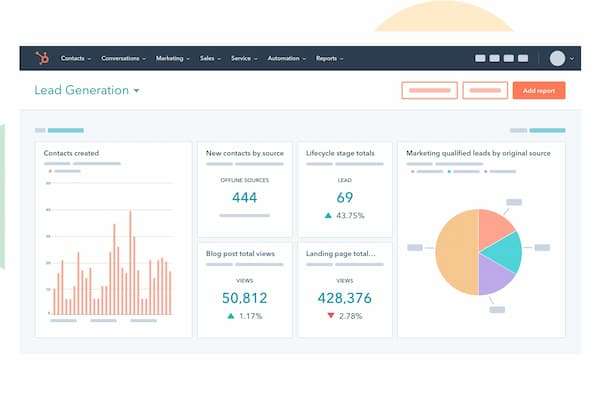
Task: Click the HubSpot sprocket logo
Action: tap(42, 58)
